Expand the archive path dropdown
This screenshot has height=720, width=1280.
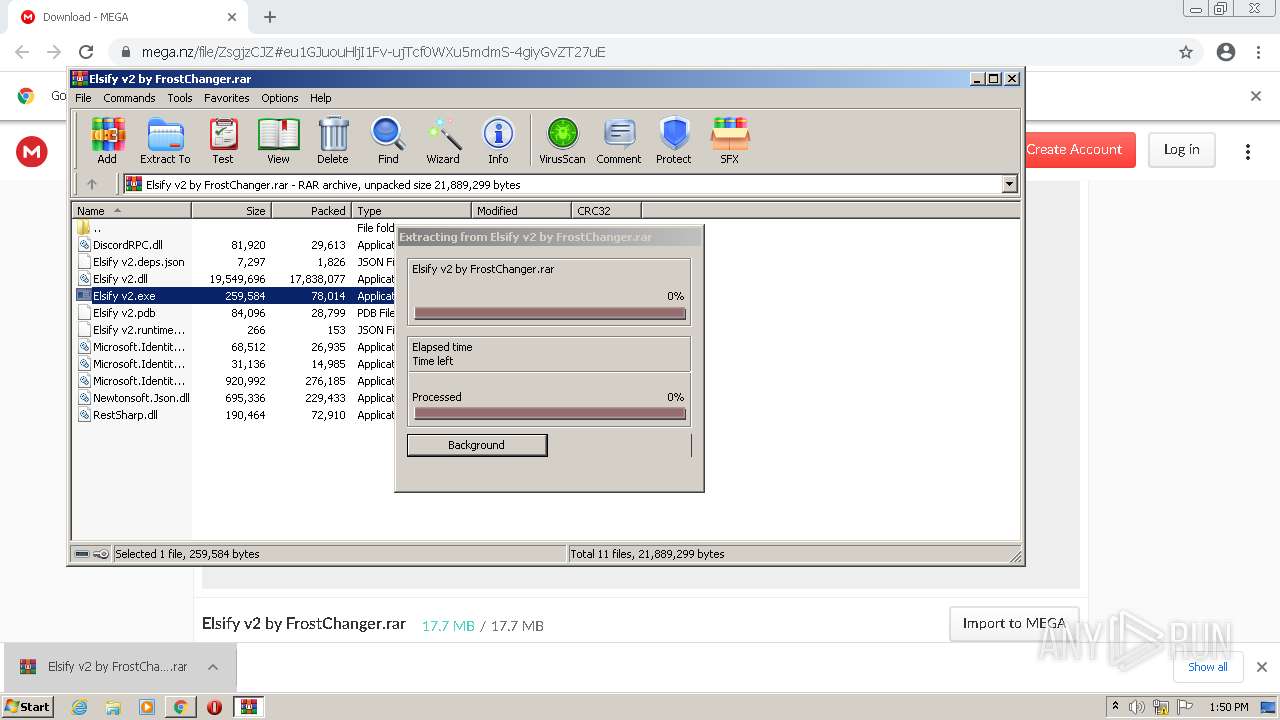(1009, 184)
